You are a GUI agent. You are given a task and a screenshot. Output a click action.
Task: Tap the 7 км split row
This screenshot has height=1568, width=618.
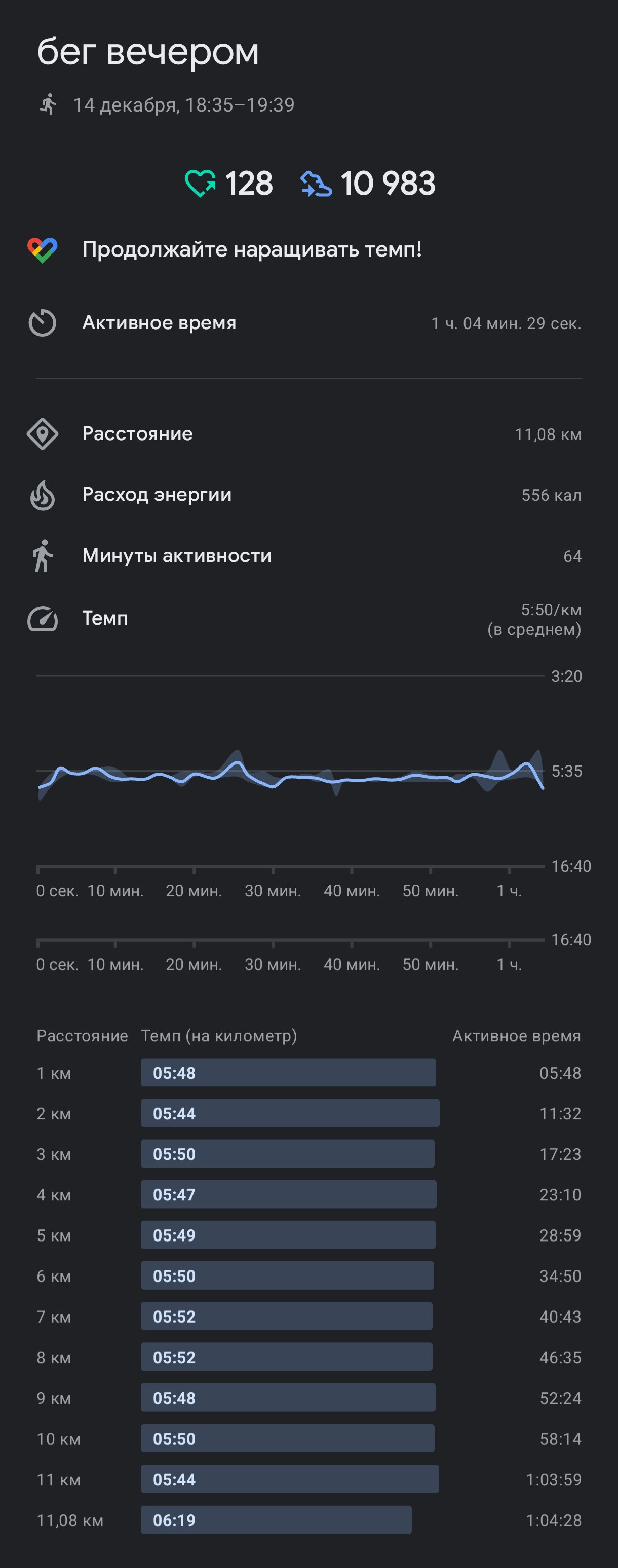(x=309, y=1317)
